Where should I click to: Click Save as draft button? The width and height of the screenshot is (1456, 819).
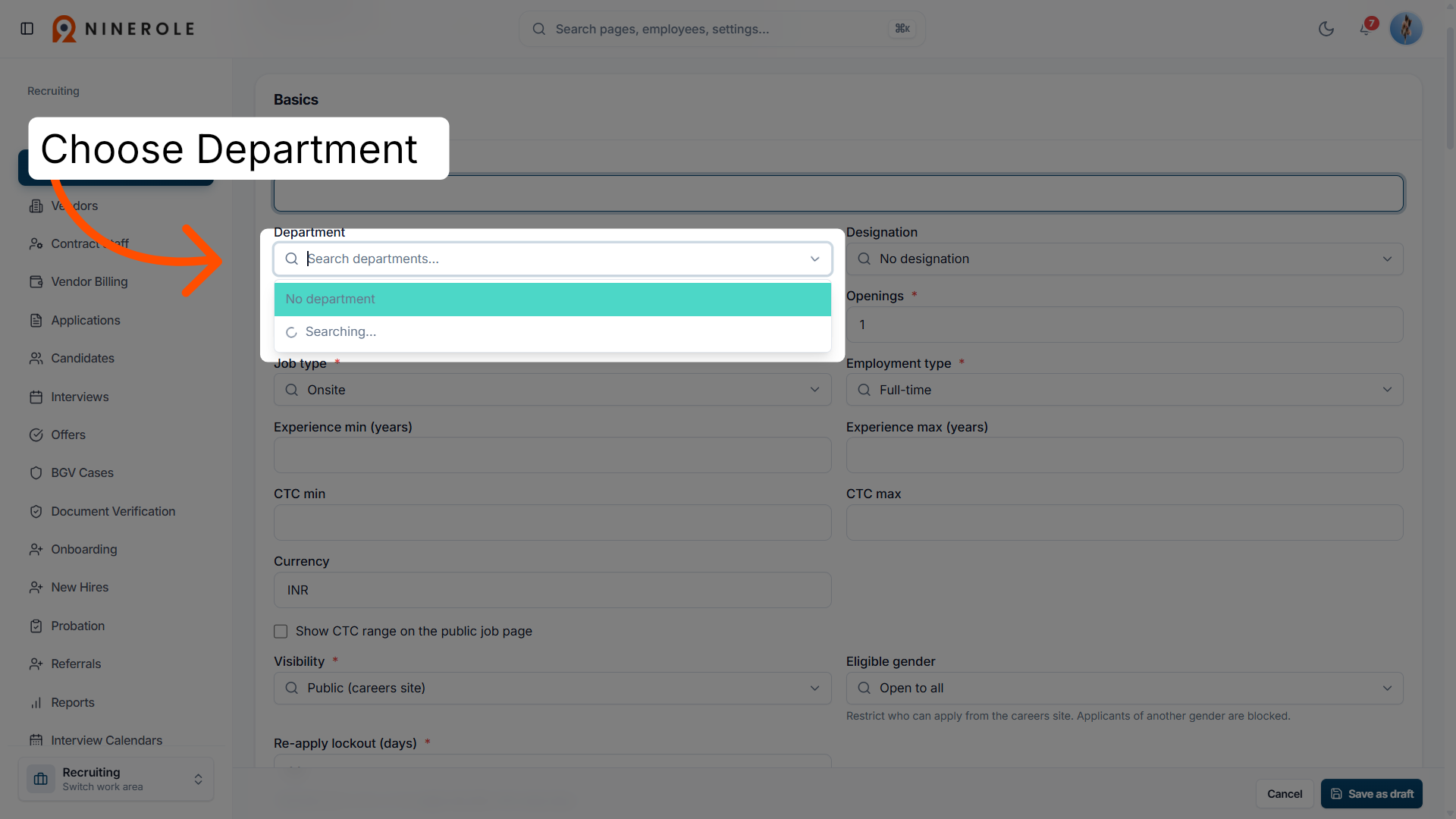click(1371, 794)
